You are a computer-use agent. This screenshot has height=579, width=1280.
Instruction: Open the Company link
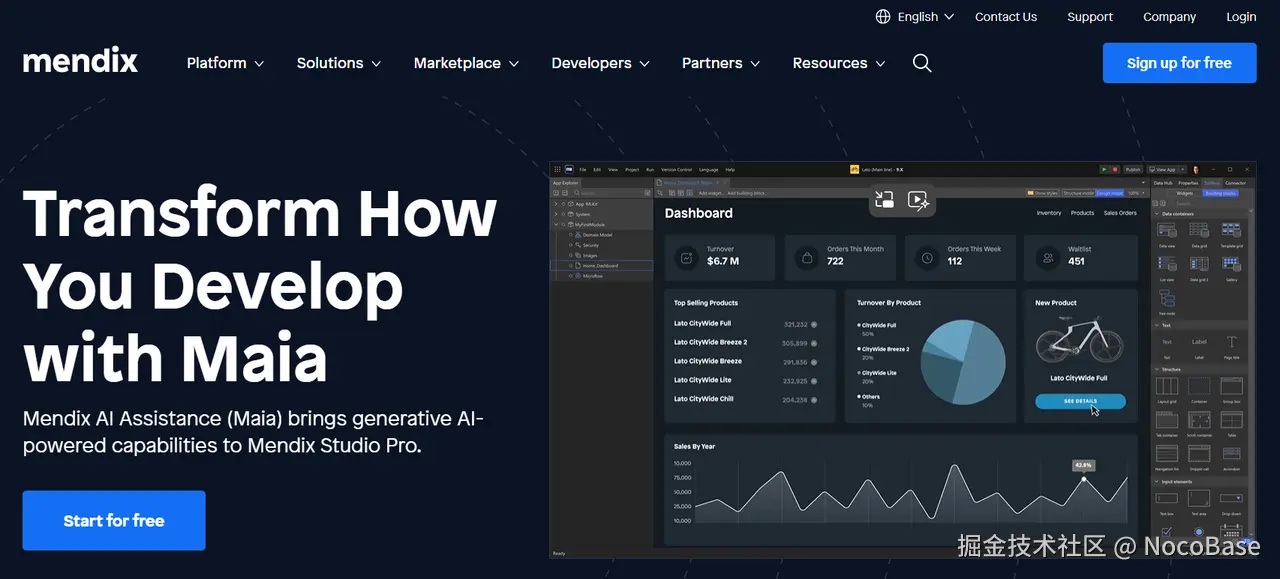pyautogui.click(x=1169, y=17)
